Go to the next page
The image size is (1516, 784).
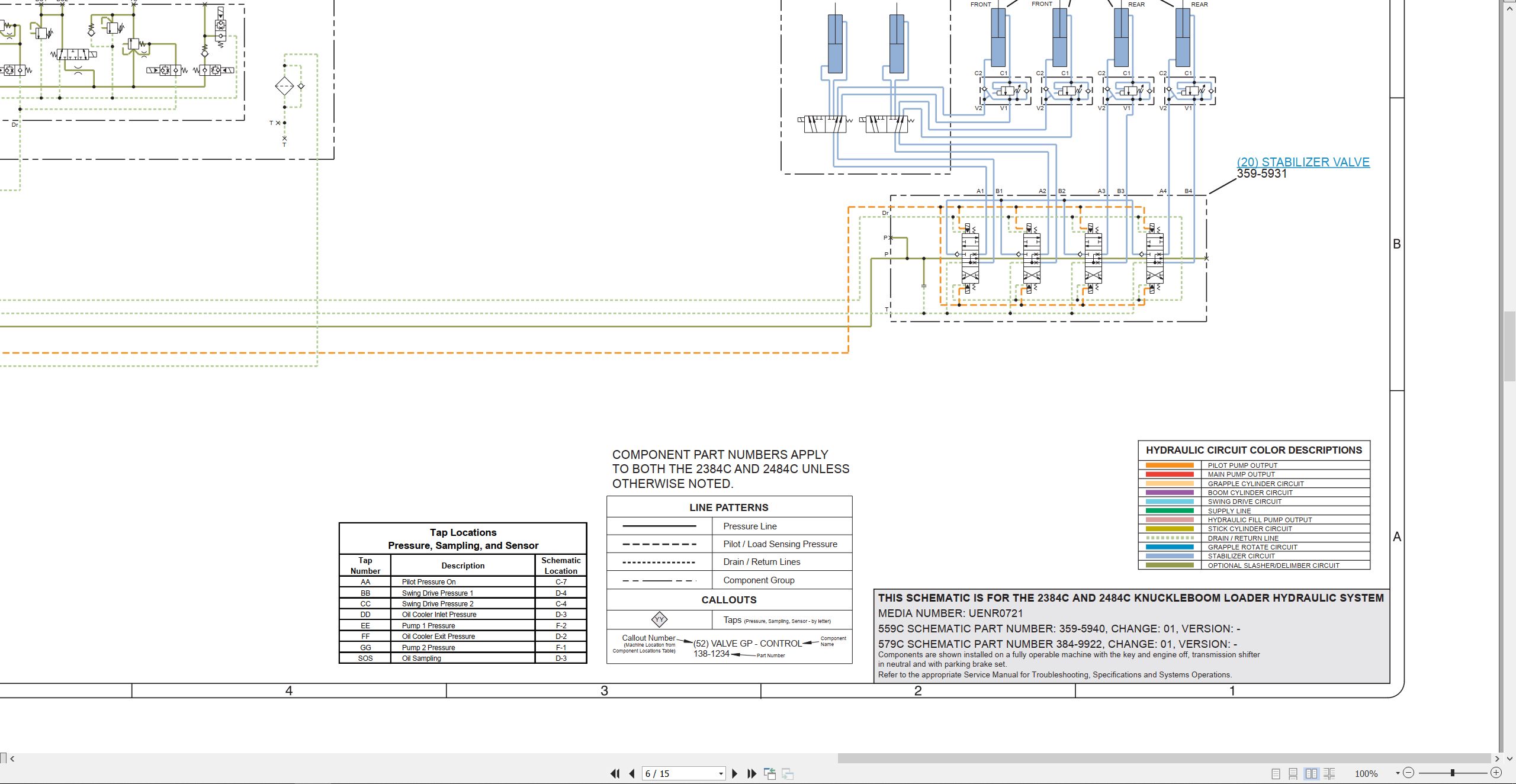pos(735,773)
